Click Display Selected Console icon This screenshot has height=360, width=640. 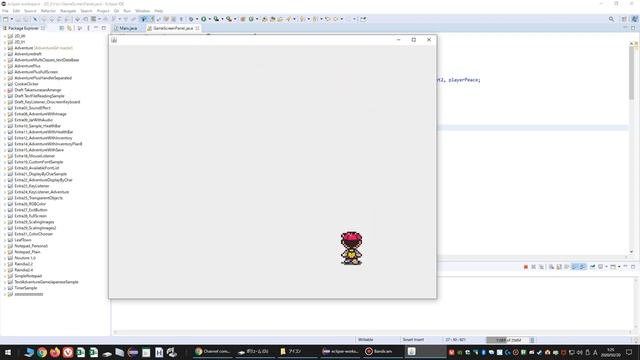tap(600, 267)
